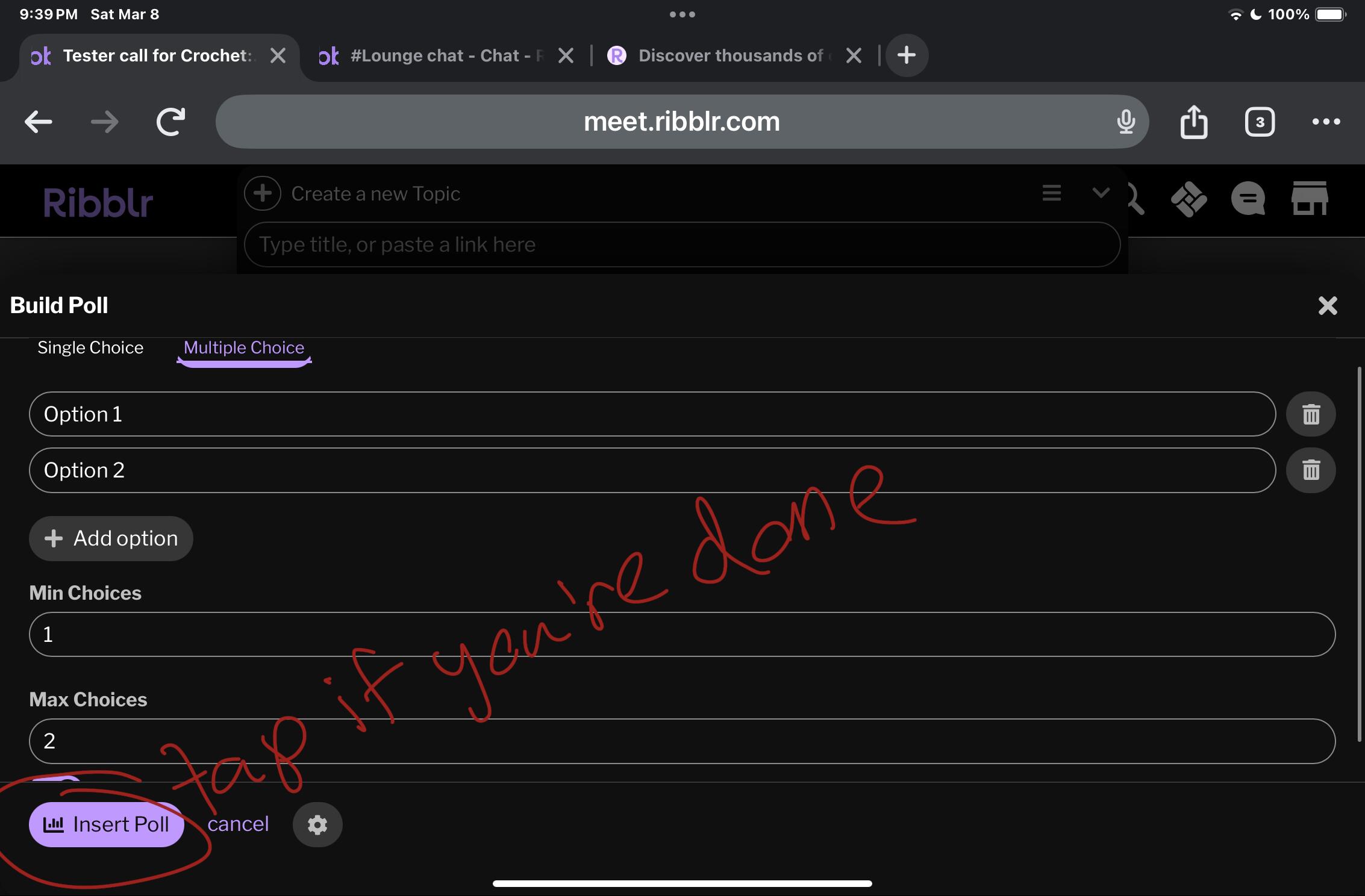Open a new browser tab with plus
Viewport: 1365px width, 896px height.
906,55
